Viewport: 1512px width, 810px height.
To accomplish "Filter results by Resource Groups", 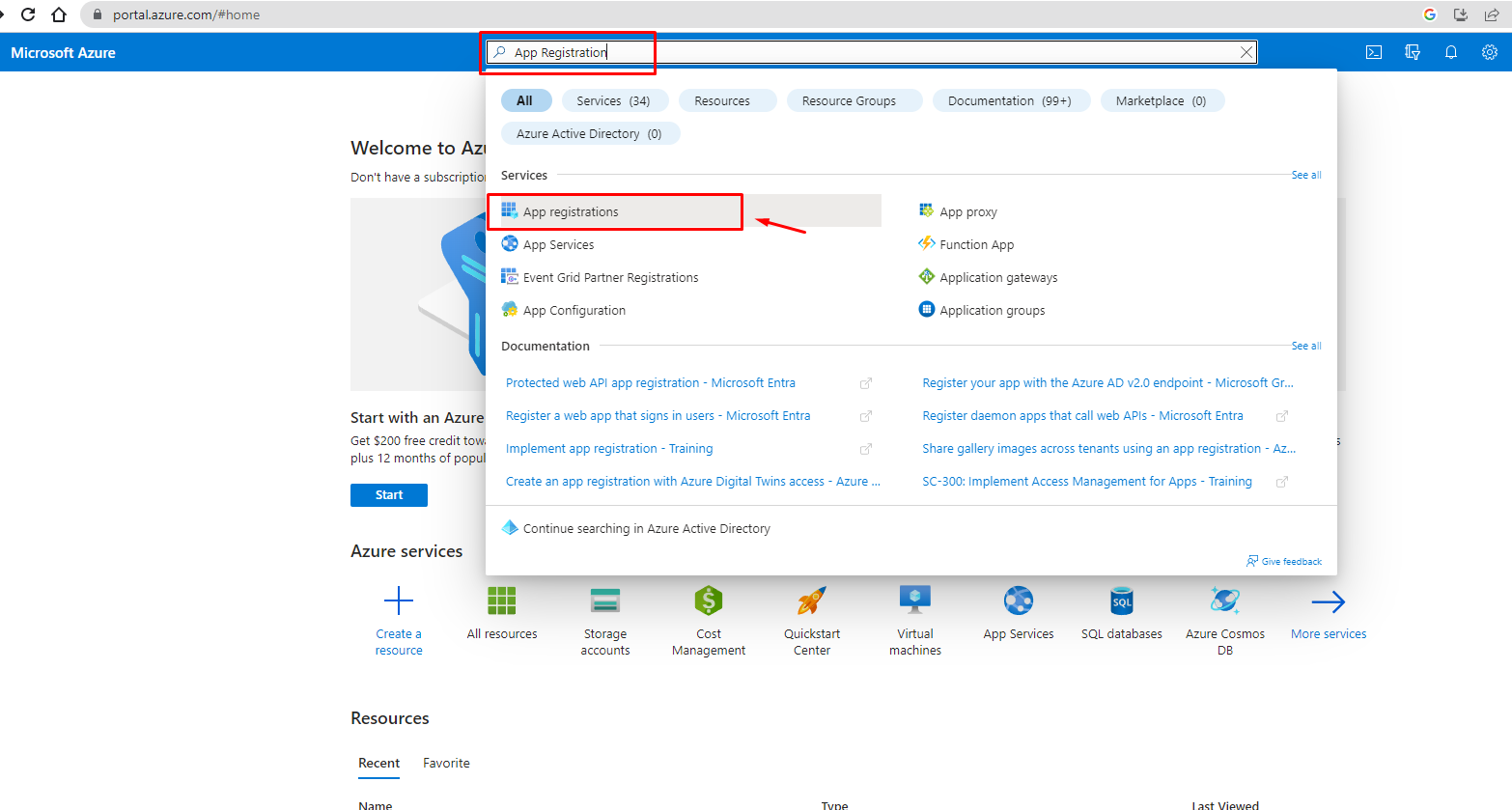I will point(854,100).
